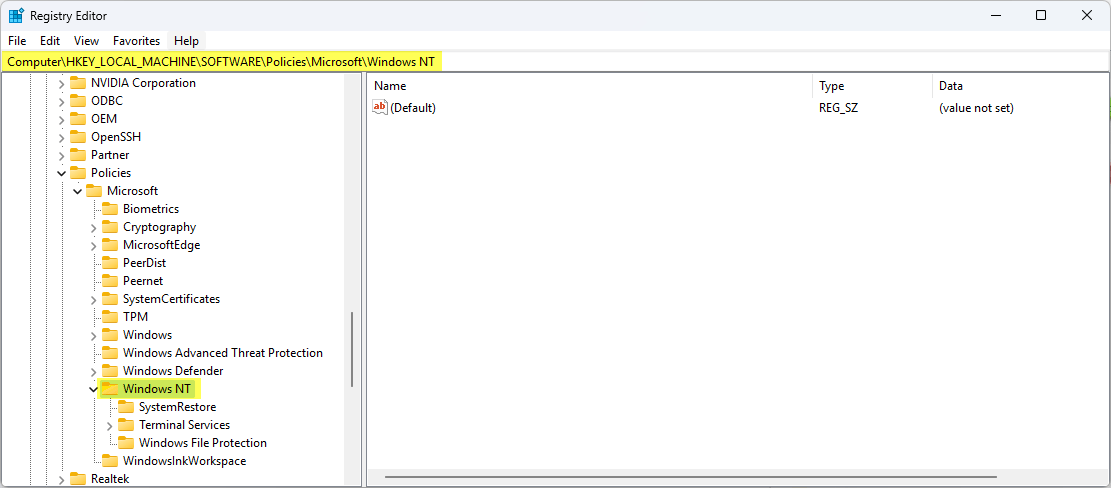Click the tree pane vertical scrollbar thumb
Image resolution: width=1111 pixels, height=488 pixels.
(352, 349)
